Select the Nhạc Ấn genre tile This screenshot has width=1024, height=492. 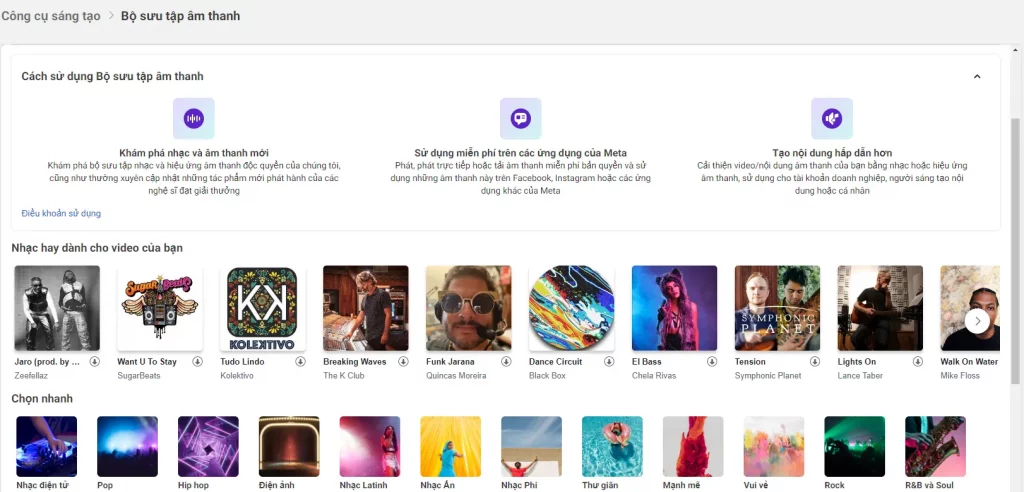(451, 446)
